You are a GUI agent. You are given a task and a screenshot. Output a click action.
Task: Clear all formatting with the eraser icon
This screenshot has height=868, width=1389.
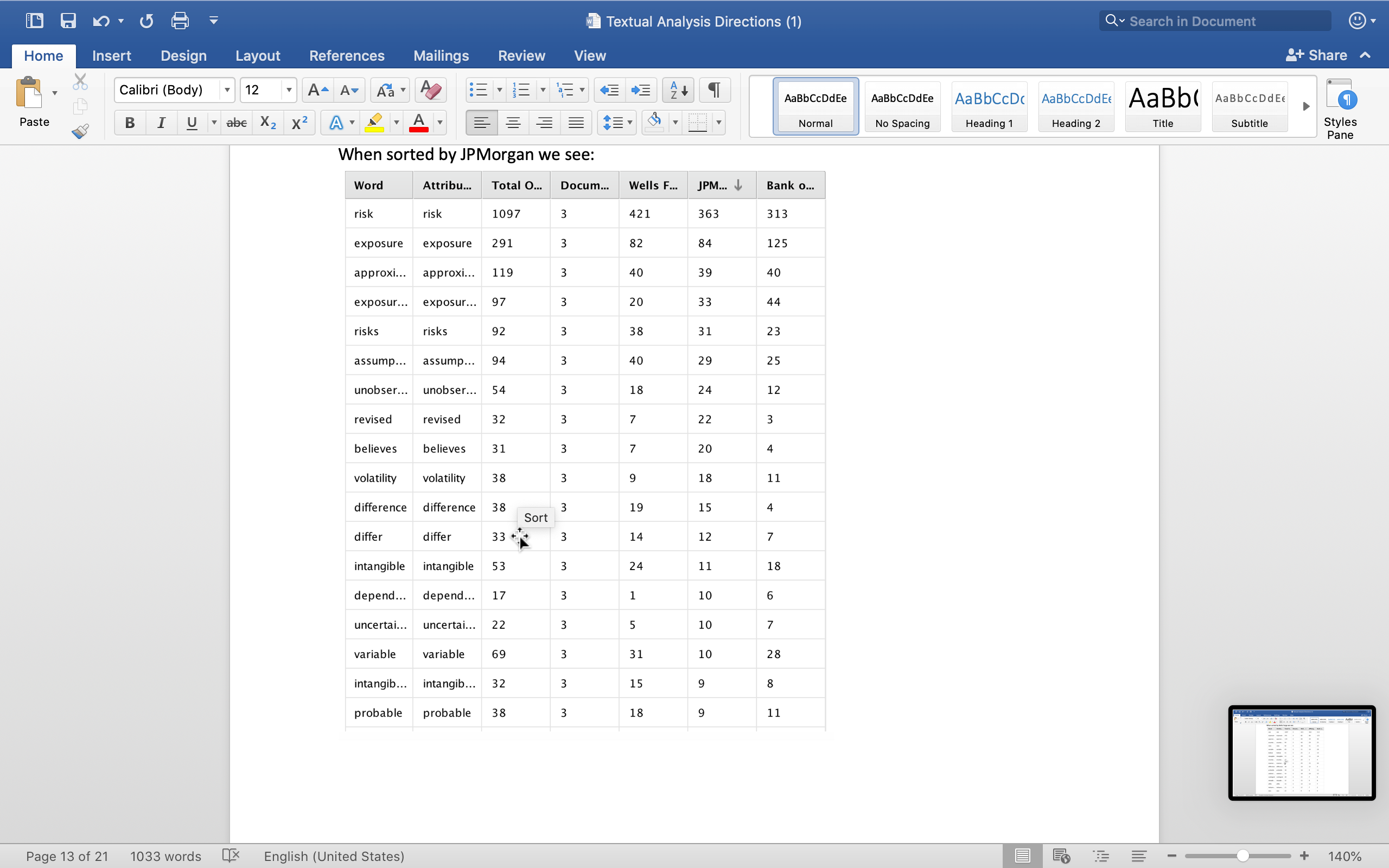429,90
